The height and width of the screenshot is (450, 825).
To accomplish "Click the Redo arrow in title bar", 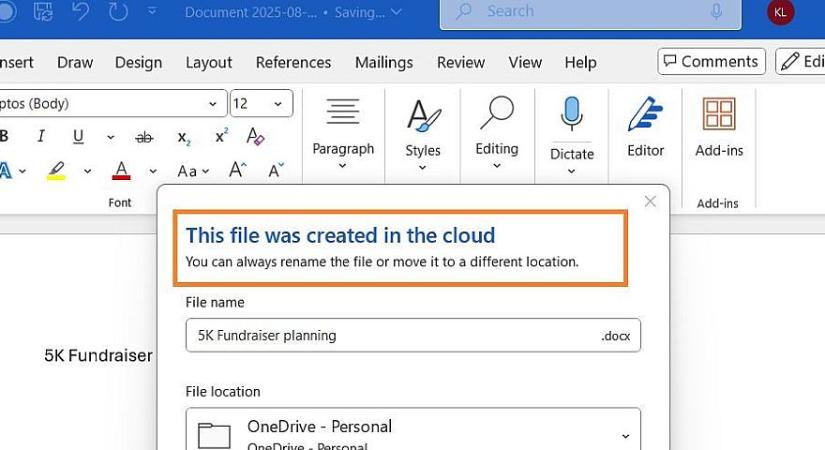I will [118, 11].
